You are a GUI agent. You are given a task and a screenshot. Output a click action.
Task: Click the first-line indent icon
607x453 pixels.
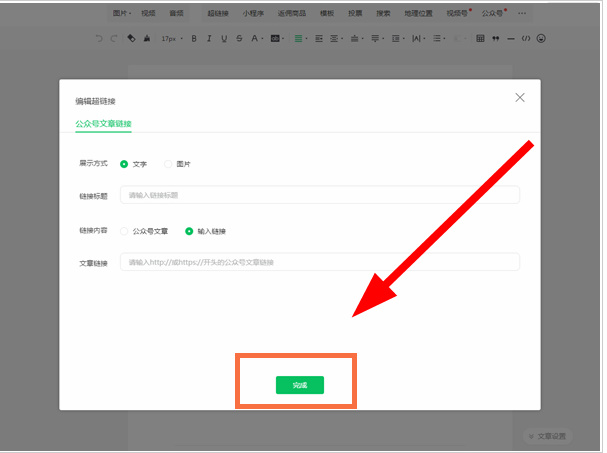pyautogui.click(x=319, y=38)
